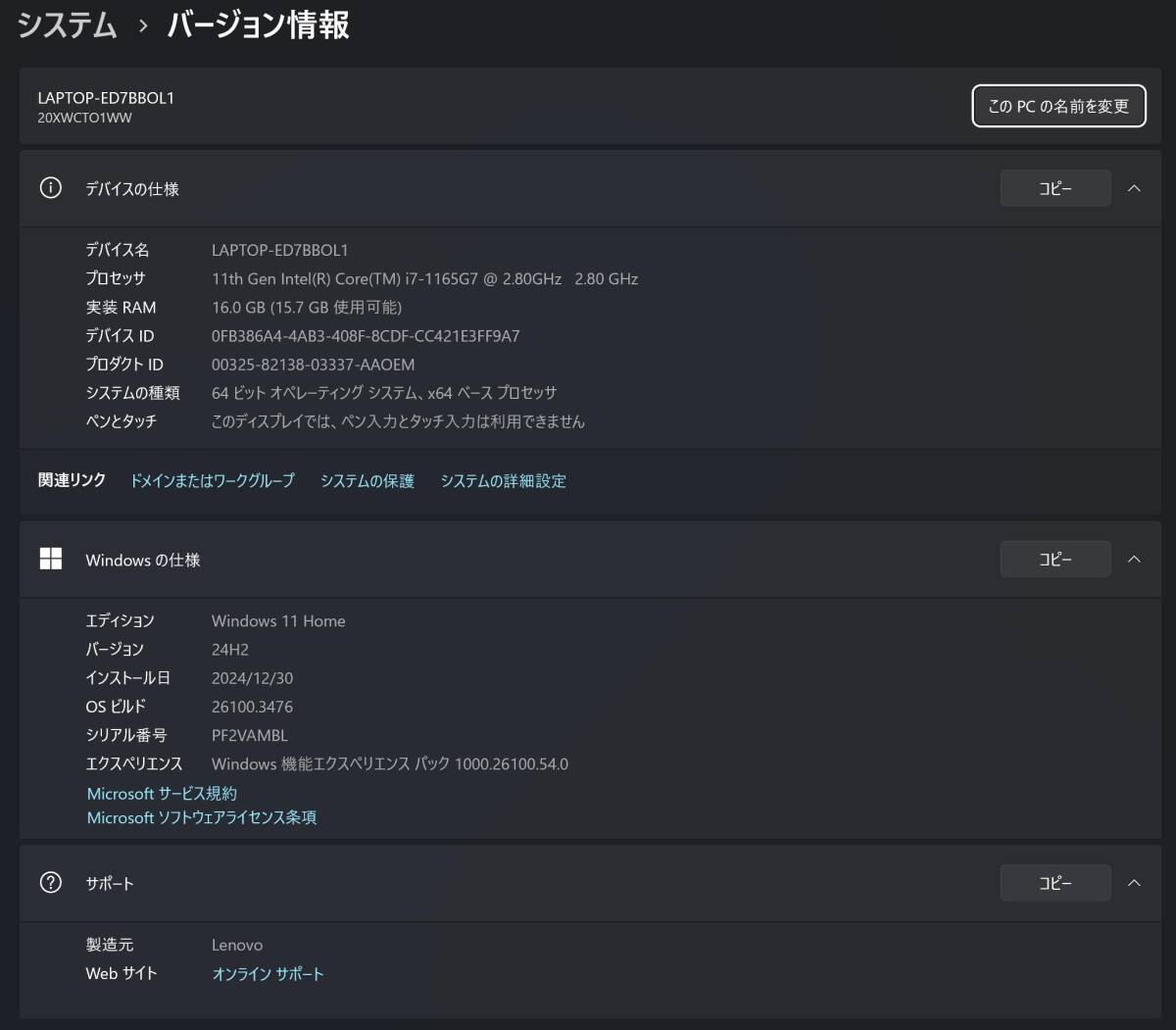The height and width of the screenshot is (1030, 1176).
Task: Open Microsoft ソフトウェアライセンス条項 link
Action: [201, 816]
